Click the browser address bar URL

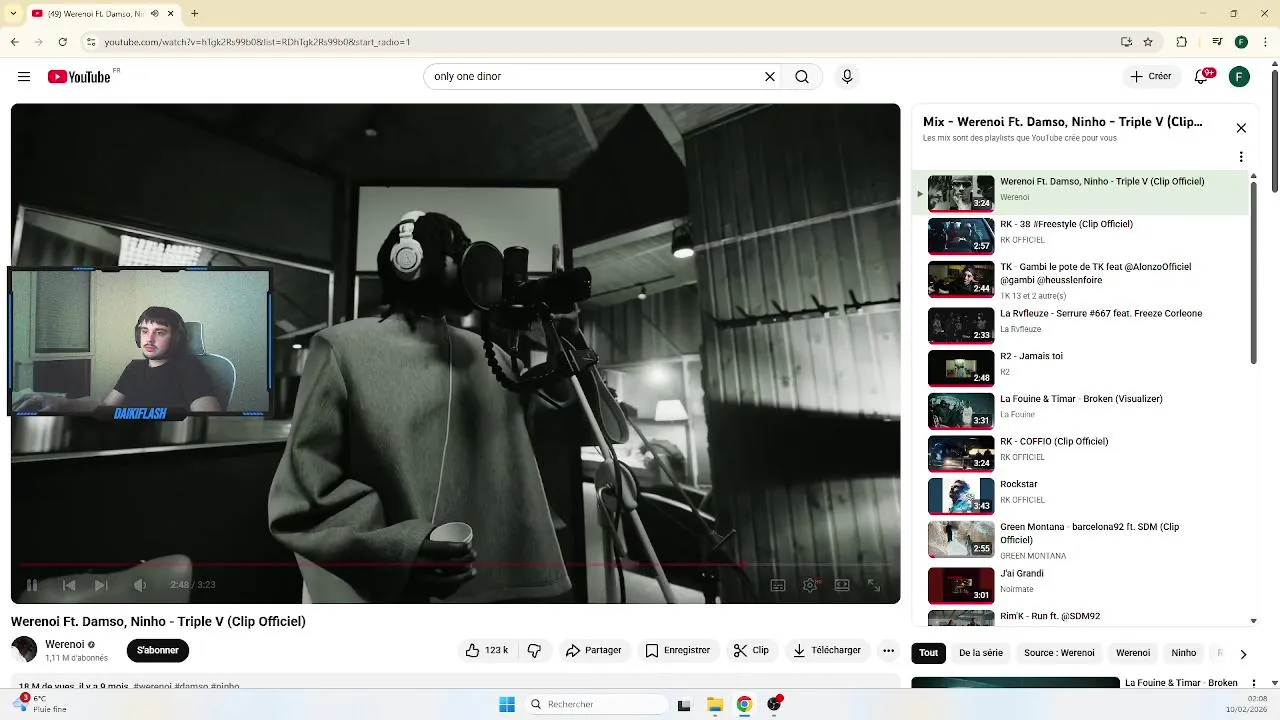click(x=258, y=42)
